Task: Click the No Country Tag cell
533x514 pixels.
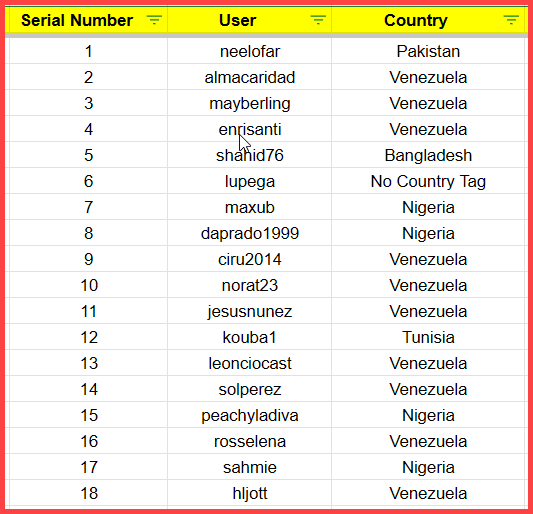Action: (x=429, y=181)
